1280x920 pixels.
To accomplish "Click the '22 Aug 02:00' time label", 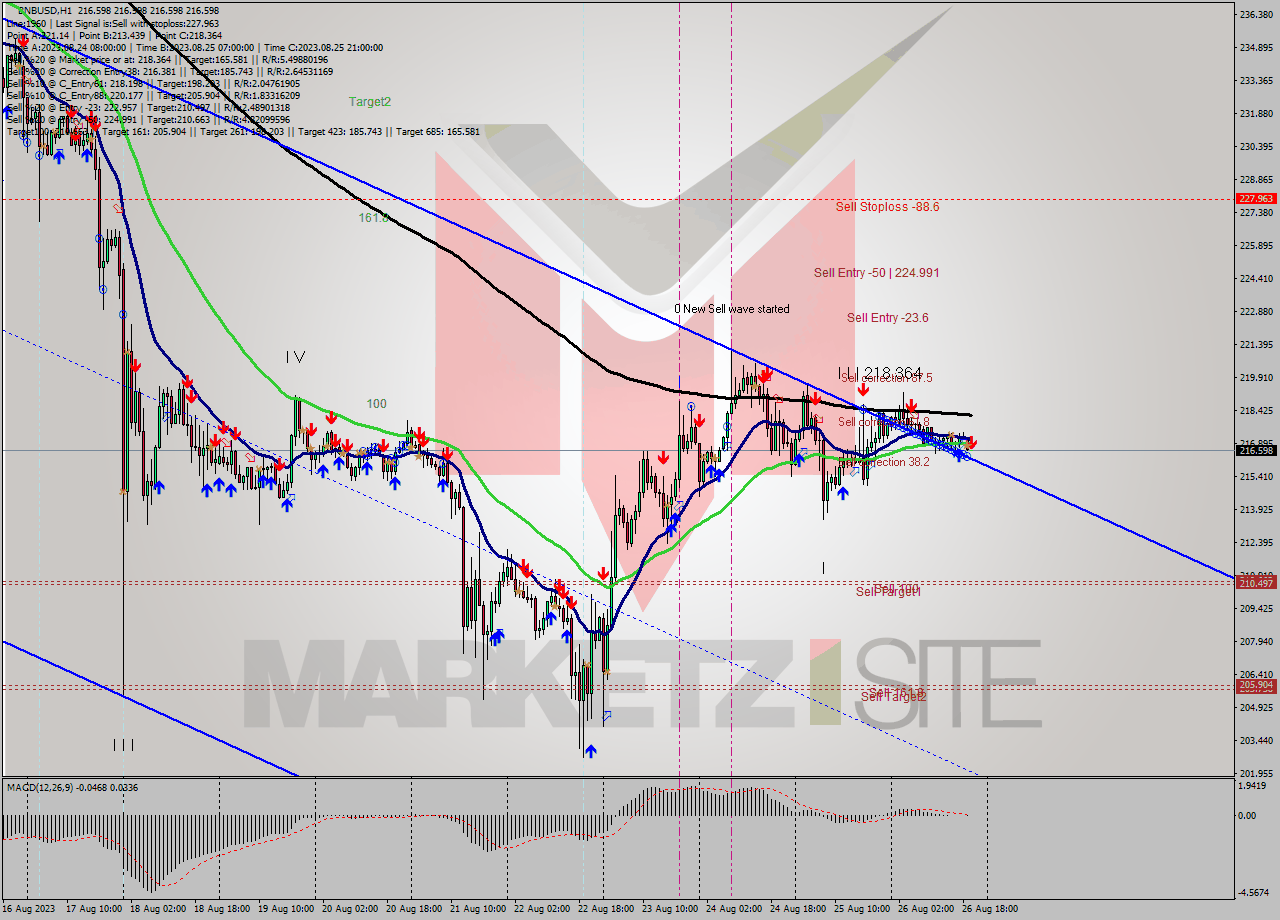I will [541, 910].
